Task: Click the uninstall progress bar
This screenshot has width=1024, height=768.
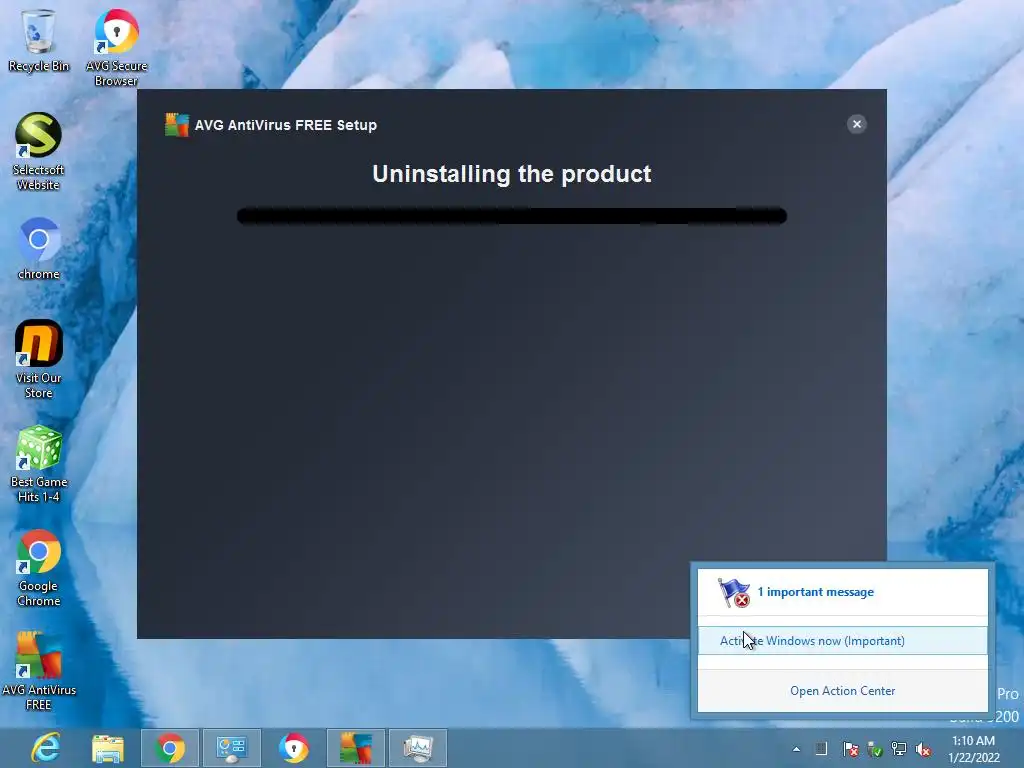Action: pyautogui.click(x=511, y=216)
